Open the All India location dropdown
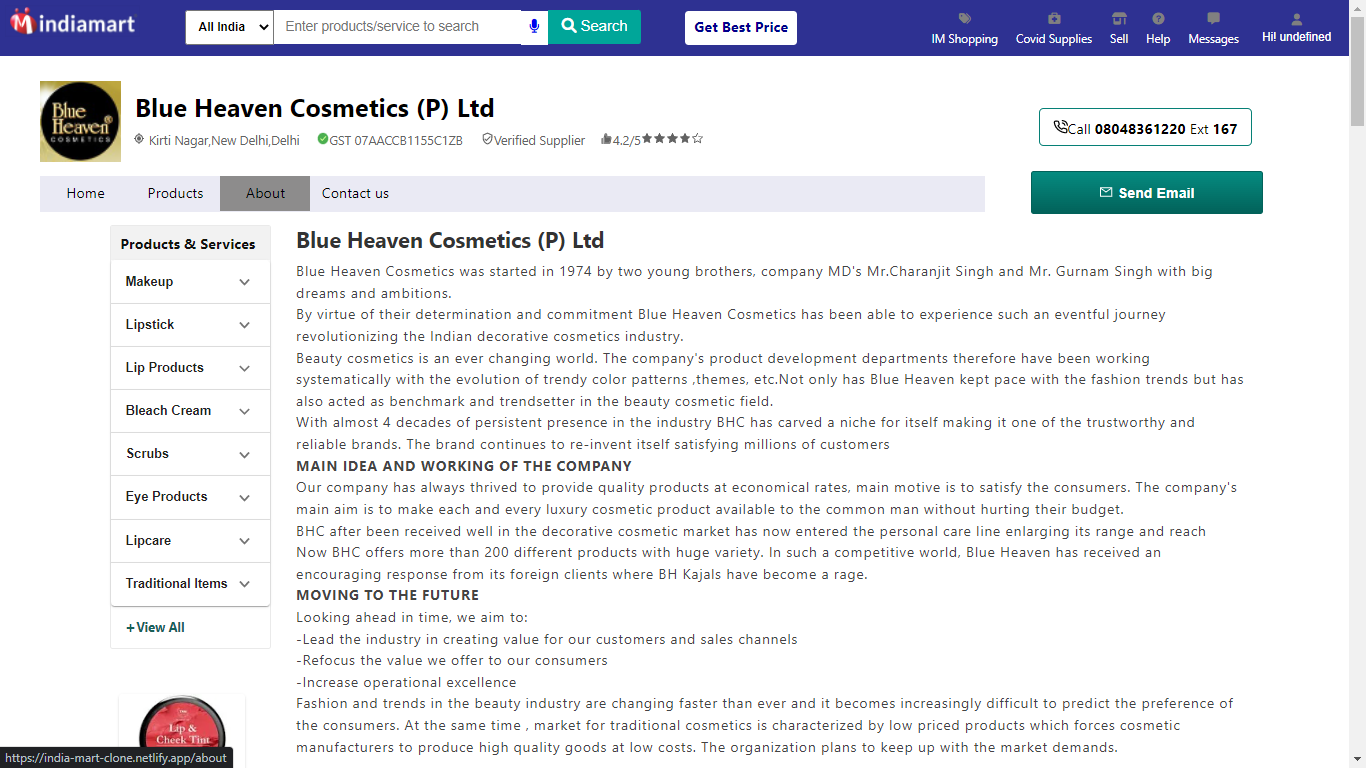The height and width of the screenshot is (768, 1366). [229, 27]
